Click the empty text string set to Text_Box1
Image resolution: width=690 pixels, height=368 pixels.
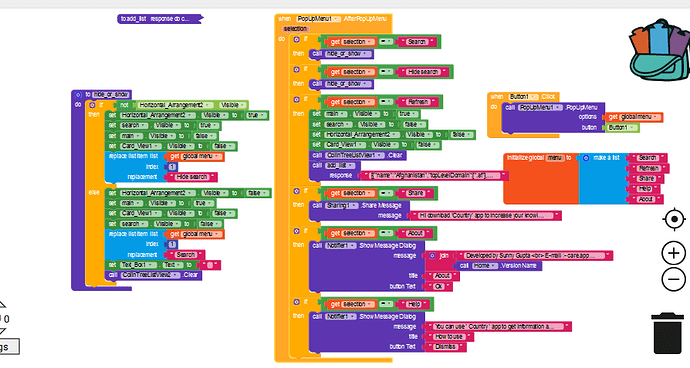(x=209, y=265)
